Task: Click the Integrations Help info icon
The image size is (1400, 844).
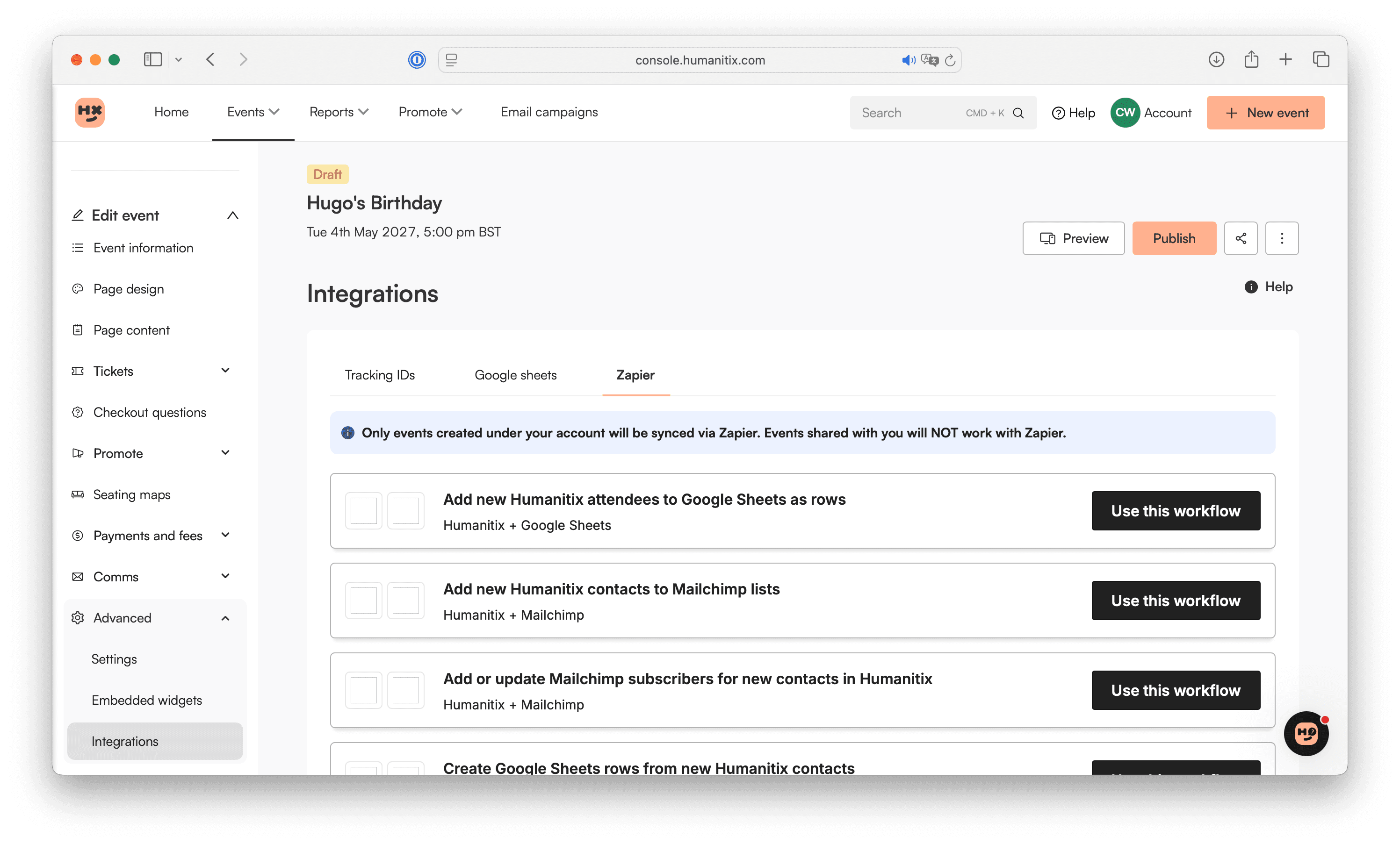Action: (1250, 287)
